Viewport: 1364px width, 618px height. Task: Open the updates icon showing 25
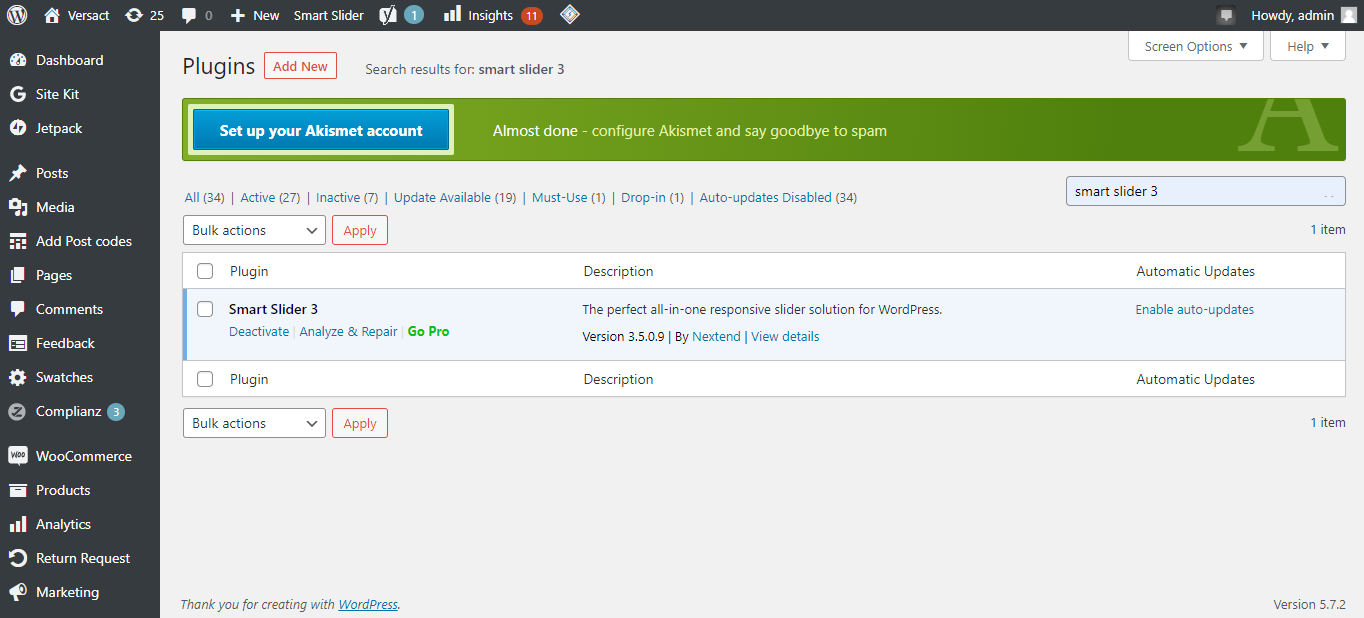(x=134, y=15)
